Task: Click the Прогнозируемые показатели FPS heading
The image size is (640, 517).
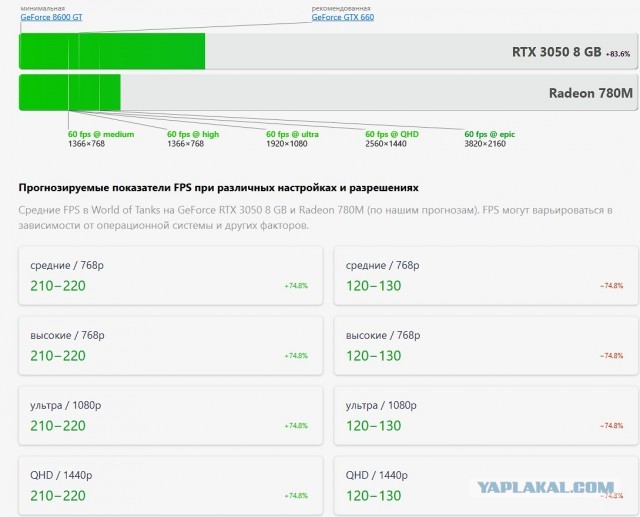Action: pyautogui.click(x=218, y=188)
